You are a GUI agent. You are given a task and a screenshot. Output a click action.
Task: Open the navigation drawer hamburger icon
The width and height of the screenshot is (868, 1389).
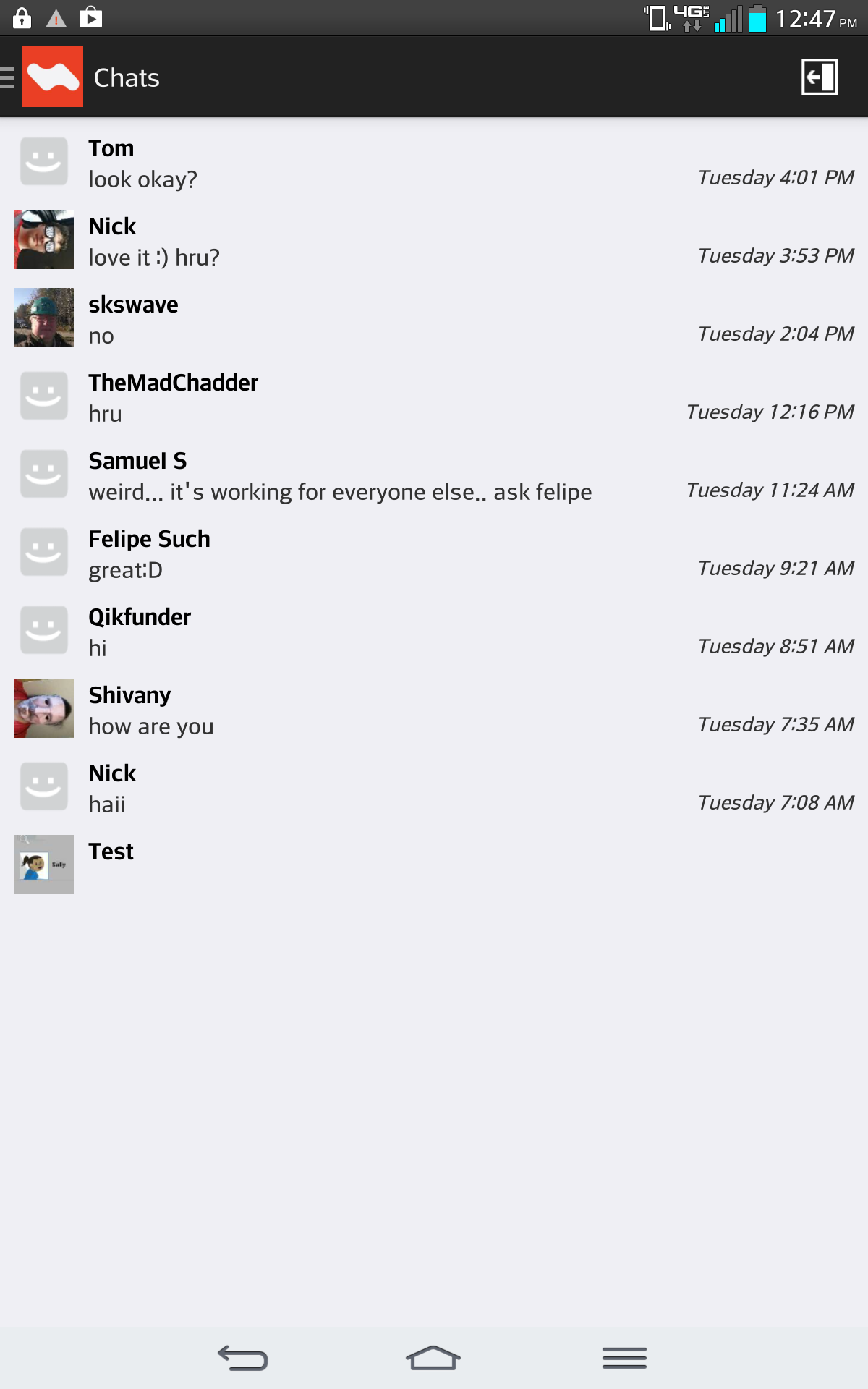pos(7,77)
